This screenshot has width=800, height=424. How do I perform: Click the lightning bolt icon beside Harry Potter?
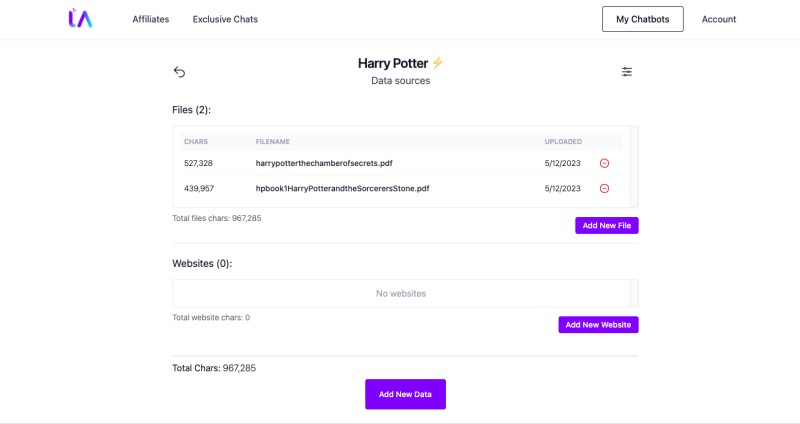tap(437, 63)
